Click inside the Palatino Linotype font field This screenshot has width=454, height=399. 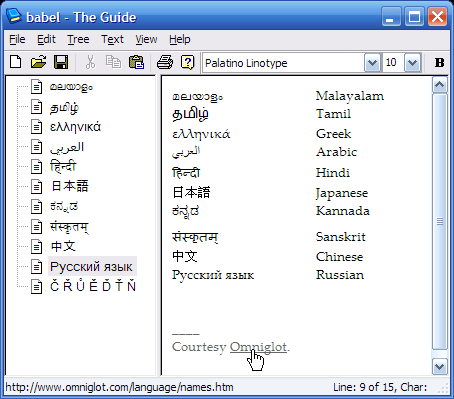pyautogui.click(x=283, y=63)
